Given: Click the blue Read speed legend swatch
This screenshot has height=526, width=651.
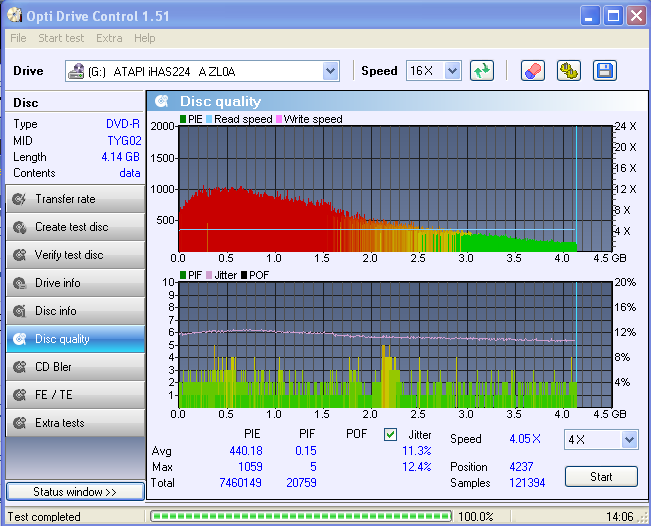Looking at the screenshot, I should coord(209,119).
